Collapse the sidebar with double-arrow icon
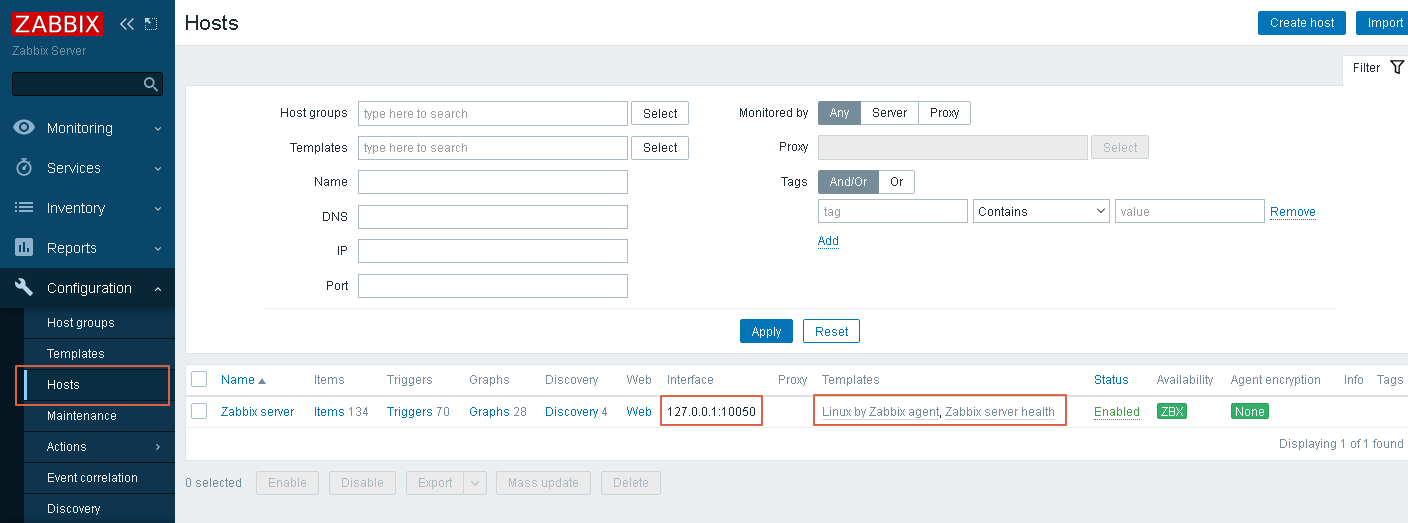Image resolution: width=1408 pixels, height=523 pixels. (126, 23)
